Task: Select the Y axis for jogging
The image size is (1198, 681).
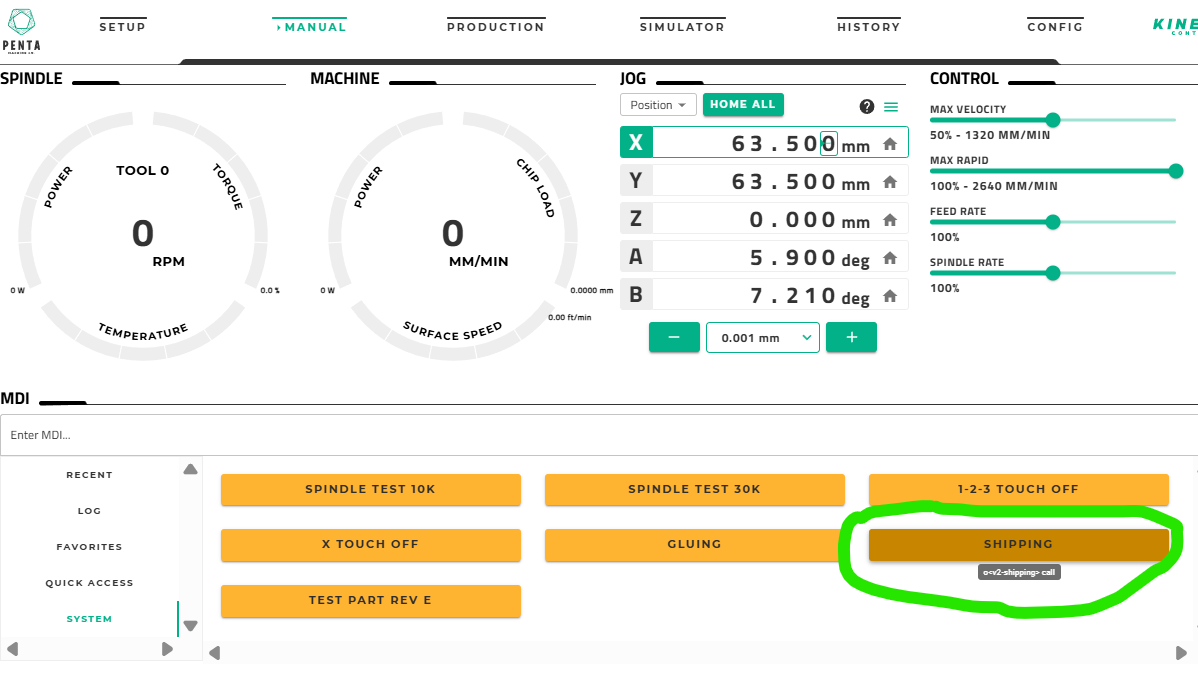Action: (x=636, y=181)
